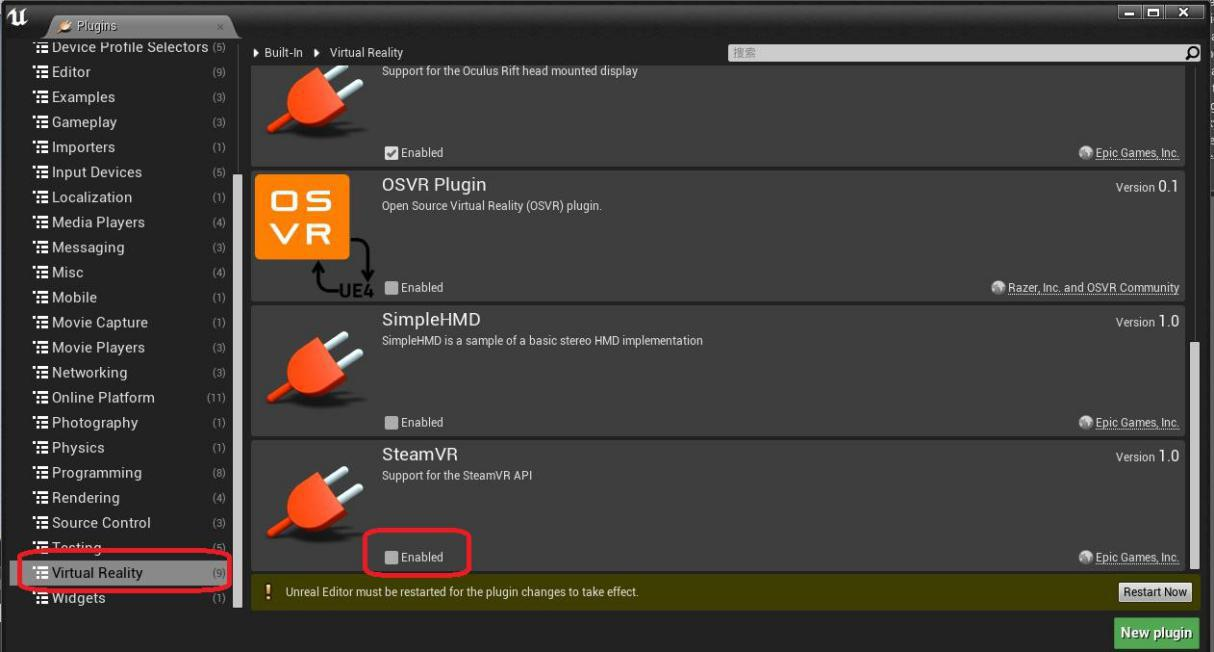Click the list icon beside Localization
1214x652 pixels.
point(40,197)
